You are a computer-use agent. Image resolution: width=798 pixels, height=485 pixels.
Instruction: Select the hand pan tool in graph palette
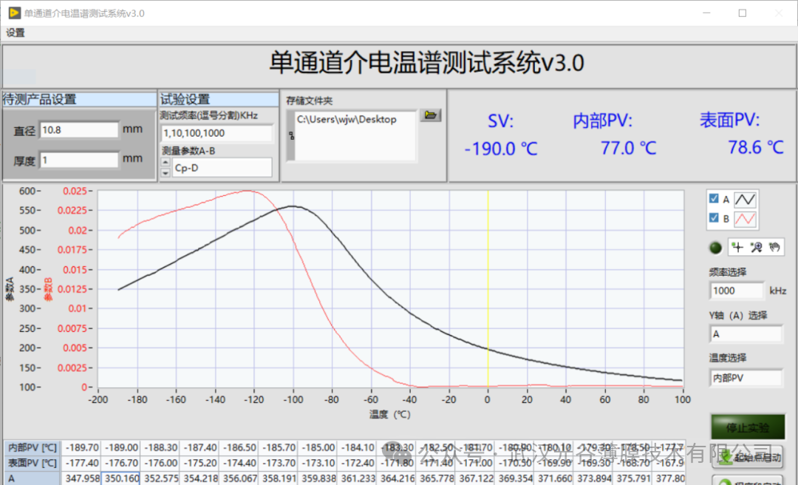(x=775, y=248)
